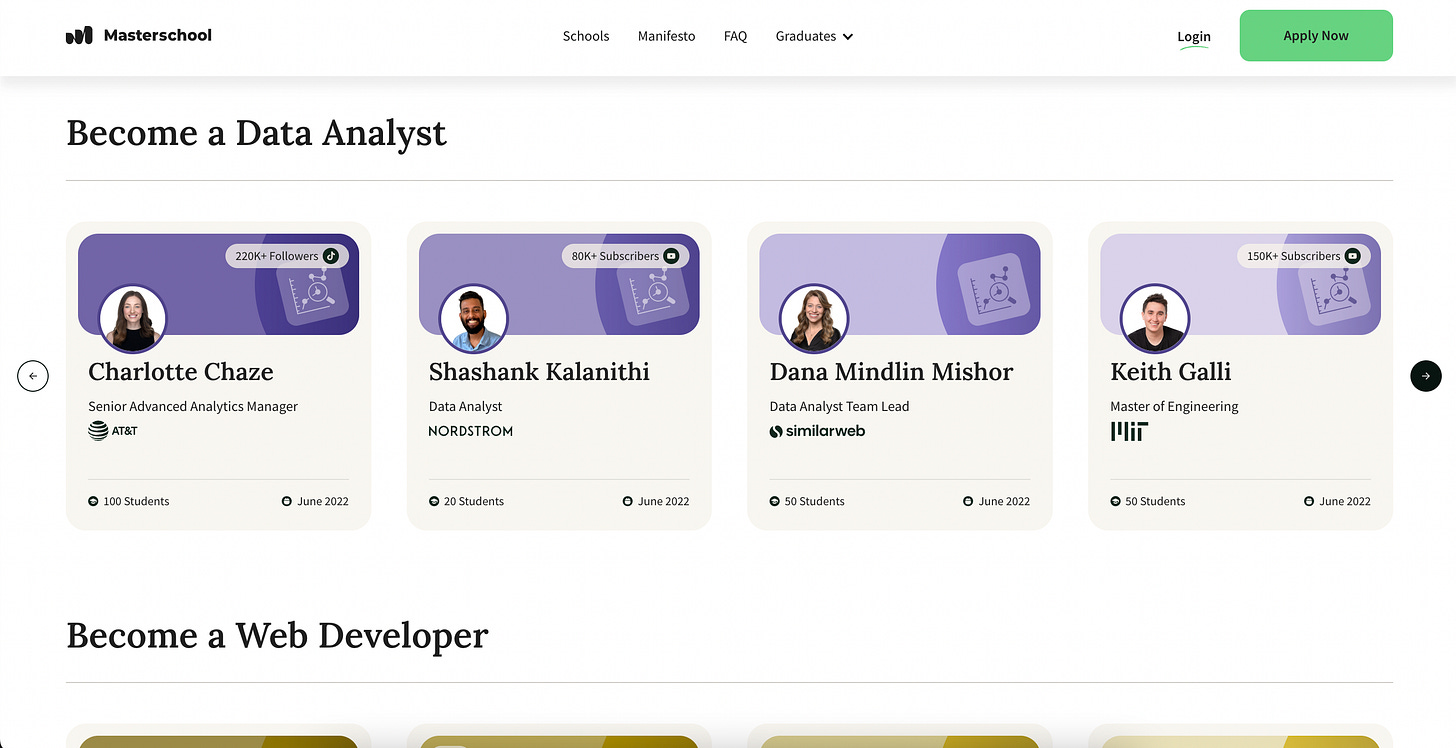
Task: Click date icon on Dana Mindlin Mishor card
Action: tap(969, 501)
